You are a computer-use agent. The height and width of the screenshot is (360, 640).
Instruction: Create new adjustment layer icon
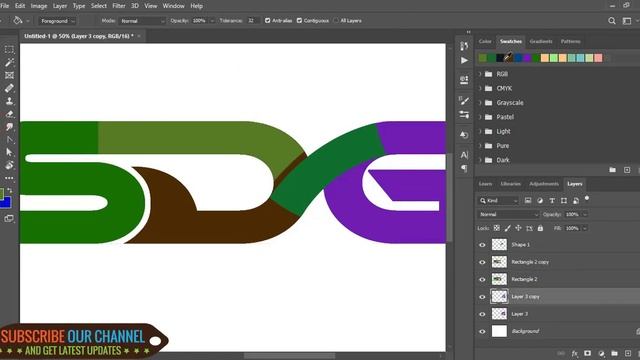click(601, 353)
